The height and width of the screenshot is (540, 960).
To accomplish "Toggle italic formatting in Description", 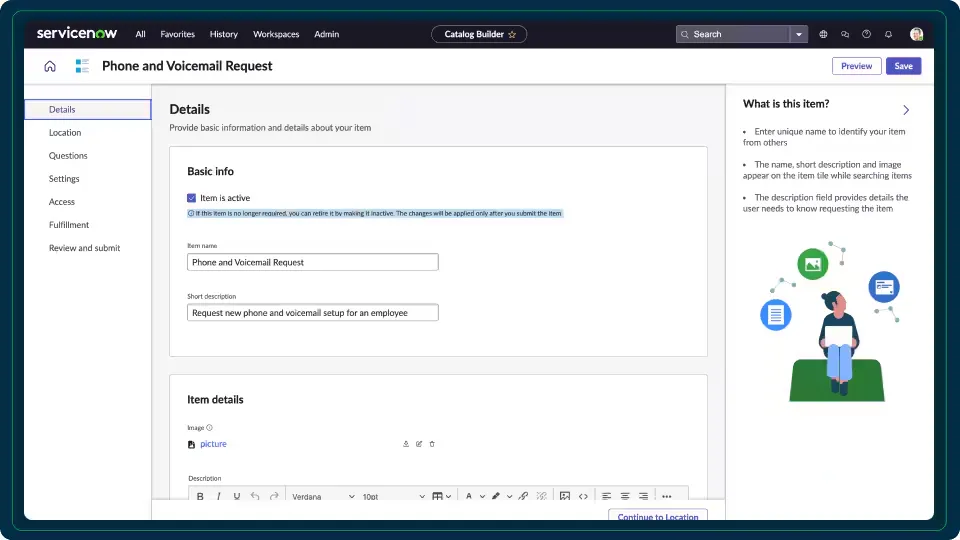I will pyautogui.click(x=219, y=496).
